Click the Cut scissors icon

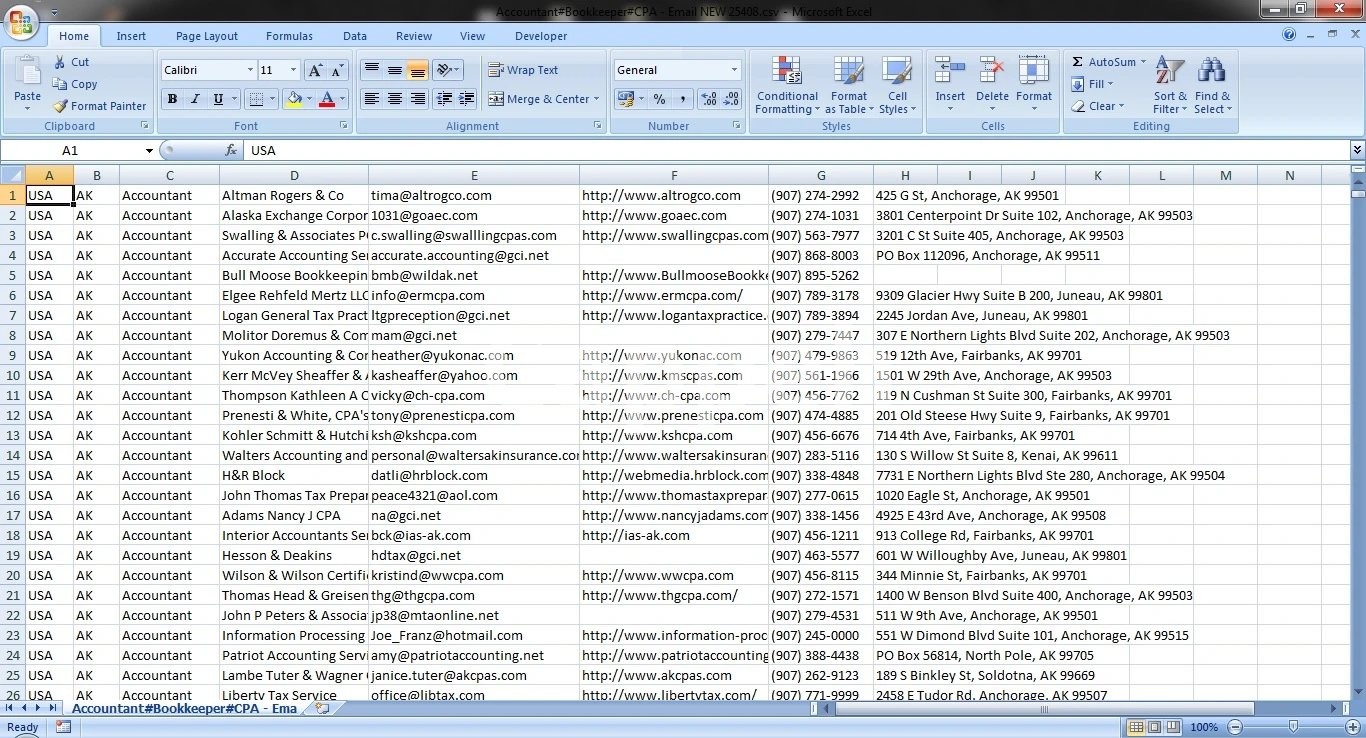click(x=61, y=62)
